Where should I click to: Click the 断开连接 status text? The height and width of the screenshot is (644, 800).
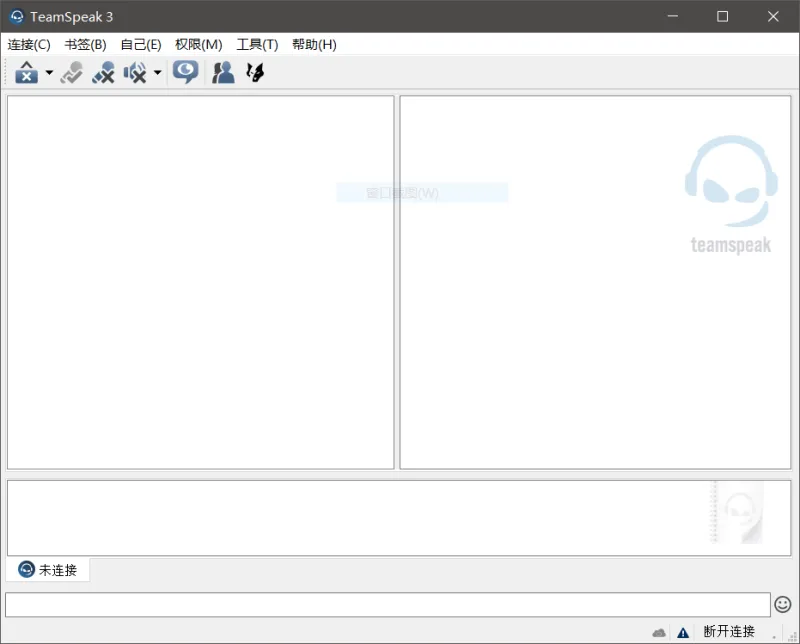pos(729,632)
